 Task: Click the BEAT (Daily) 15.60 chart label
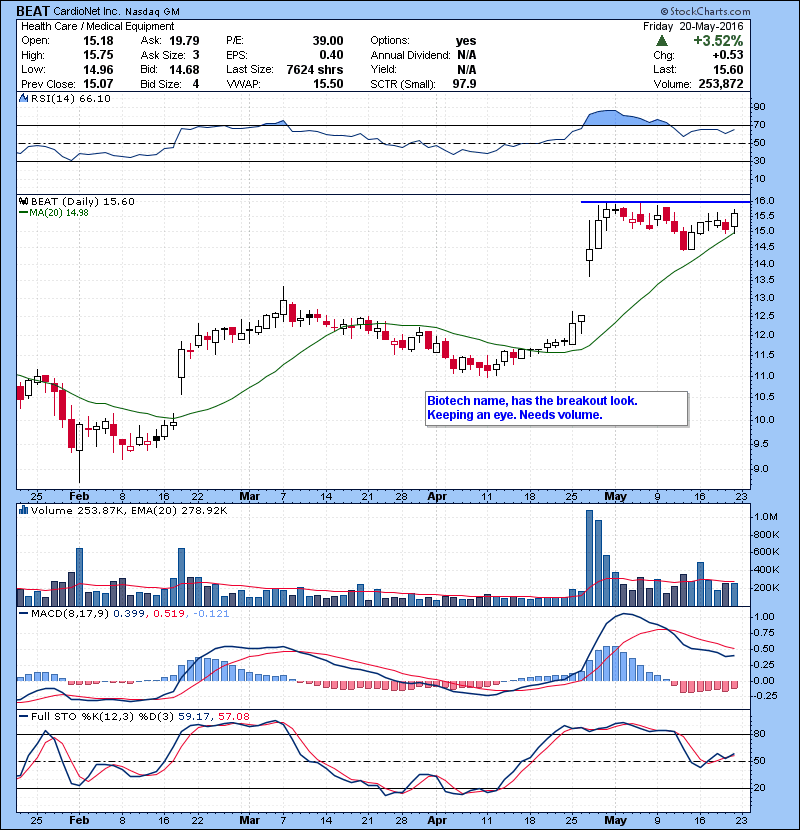(x=83, y=201)
